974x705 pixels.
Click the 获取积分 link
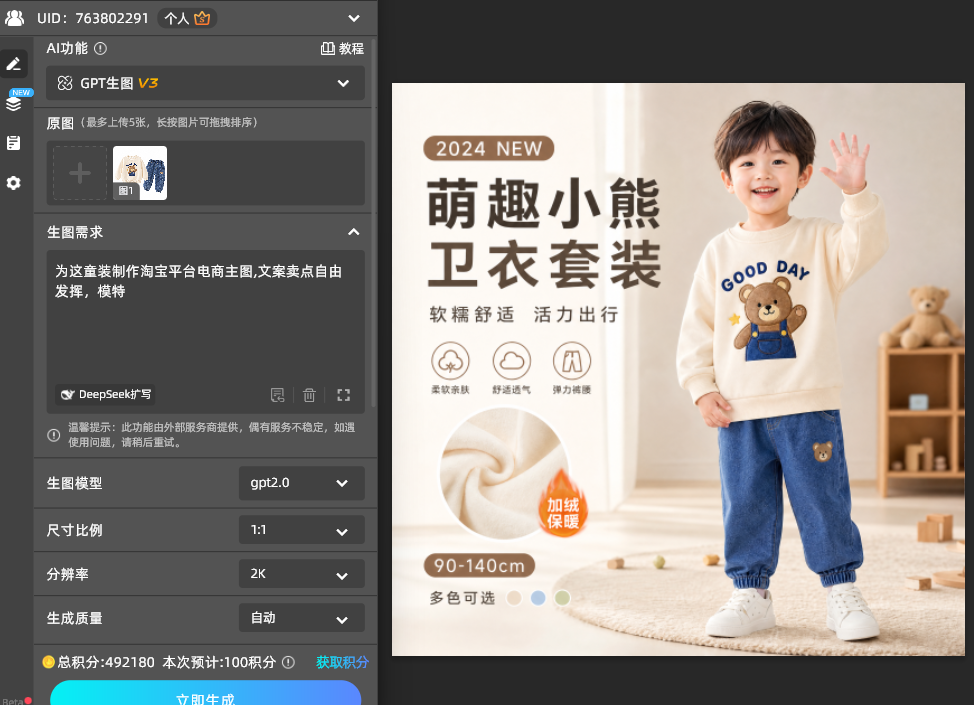coord(342,662)
